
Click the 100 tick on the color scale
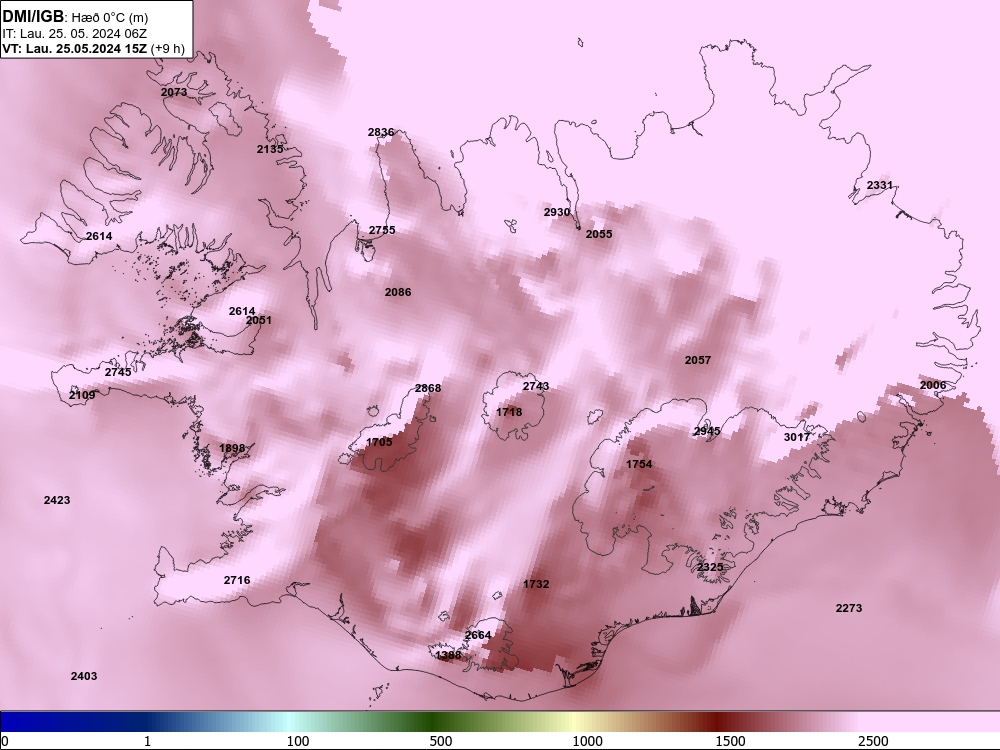[x=298, y=741]
